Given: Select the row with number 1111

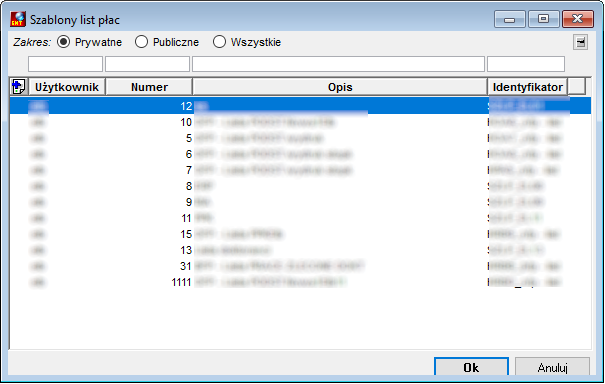Looking at the screenshot, I should tap(300, 282).
